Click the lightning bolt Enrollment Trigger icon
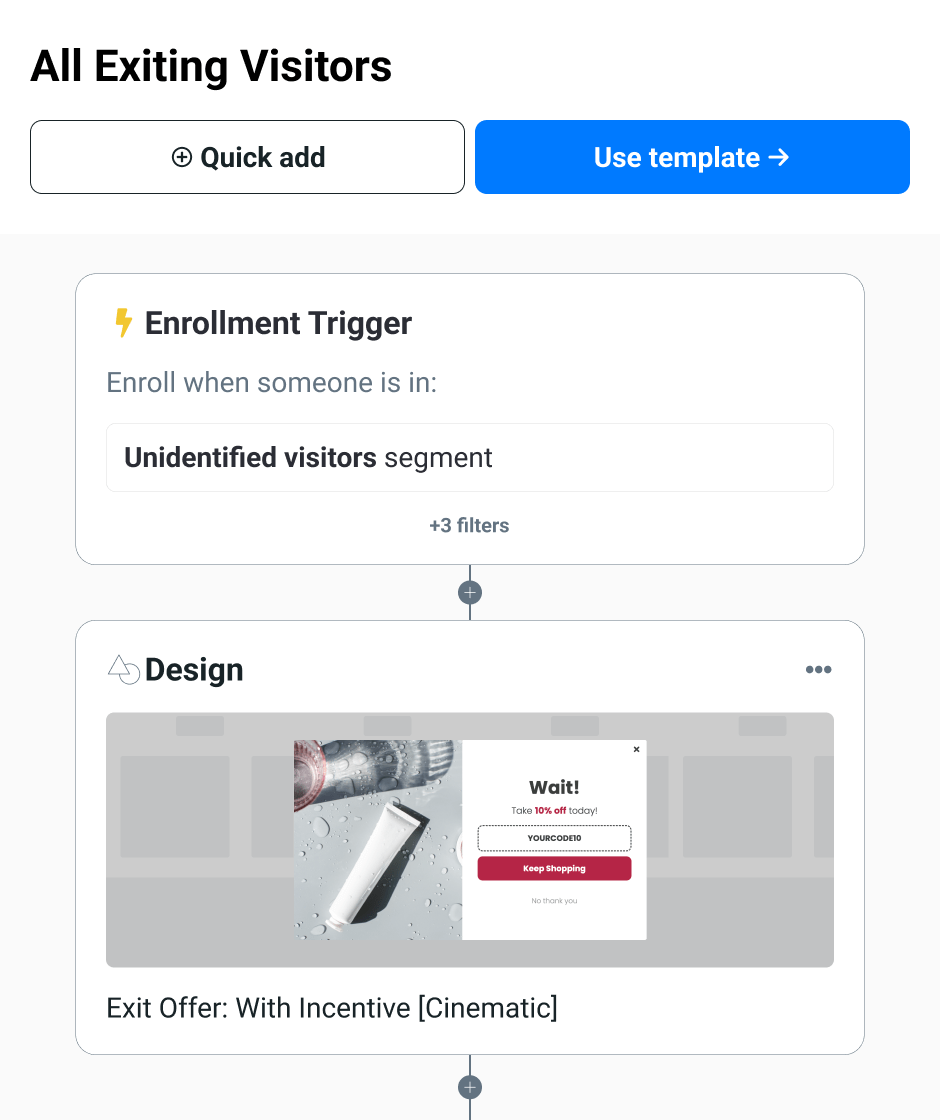Viewport: 940px width, 1120px height. (124, 323)
